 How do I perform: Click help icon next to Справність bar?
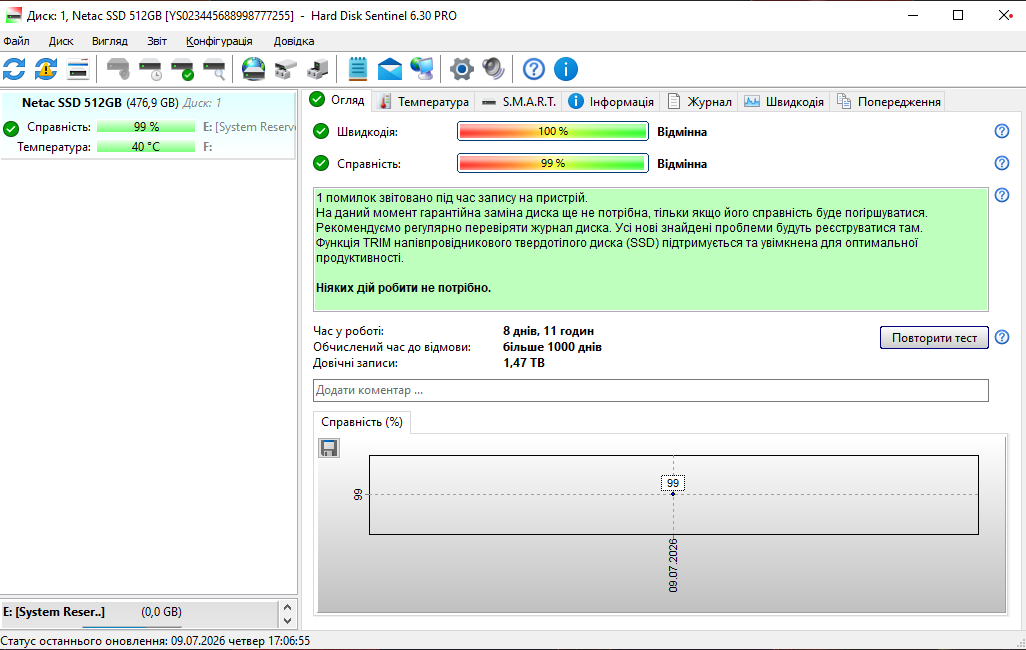(1002, 163)
